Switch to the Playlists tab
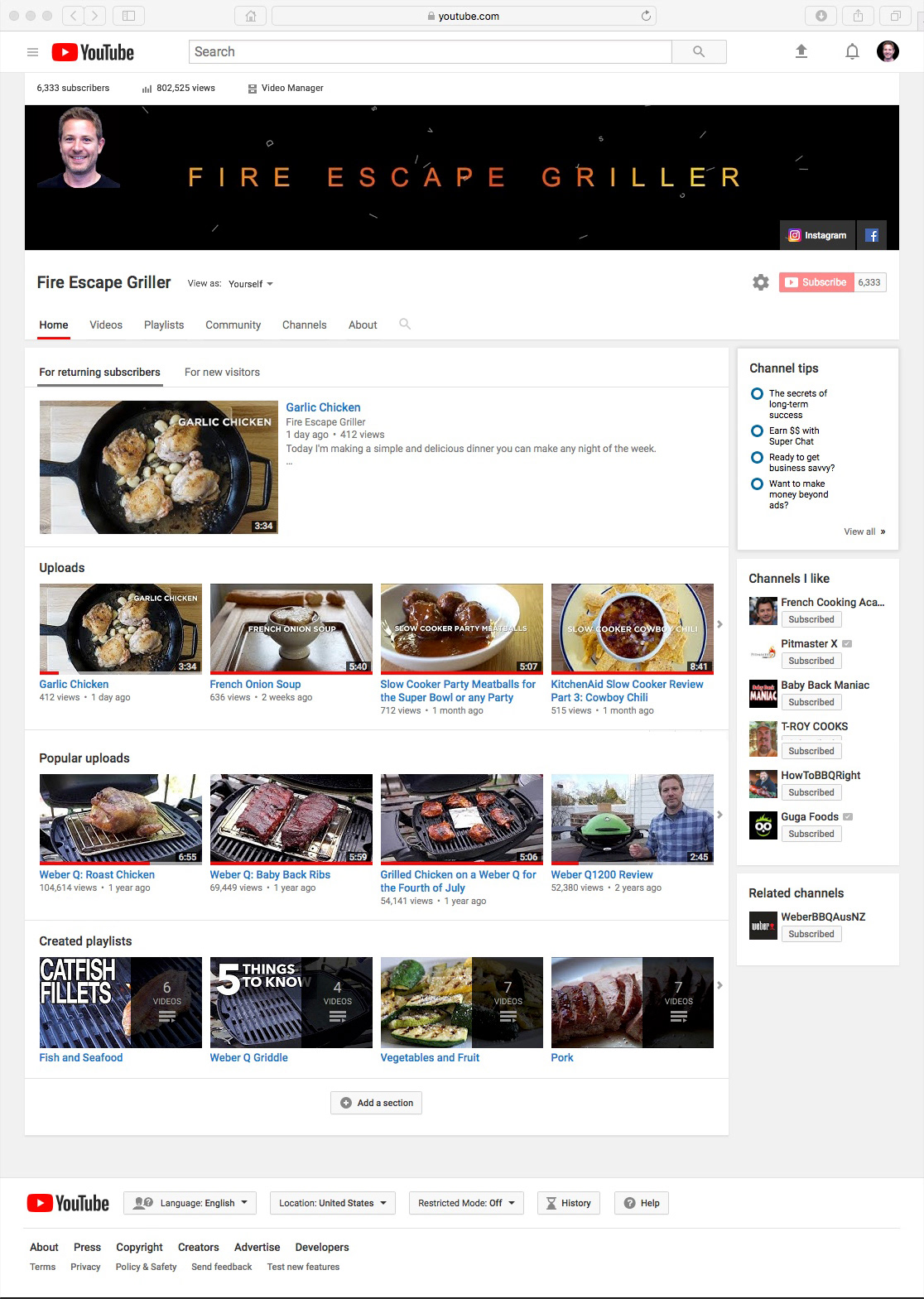This screenshot has width=924, height=1299. pyautogui.click(x=164, y=325)
